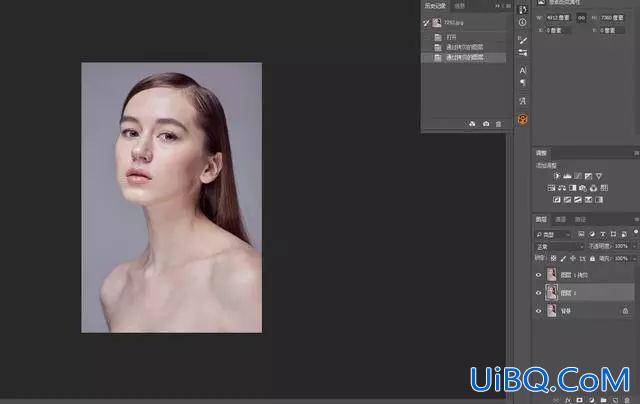The width and height of the screenshot is (640, 404).
Task: Delete current history state trash icon
Action: pyautogui.click(x=498, y=124)
